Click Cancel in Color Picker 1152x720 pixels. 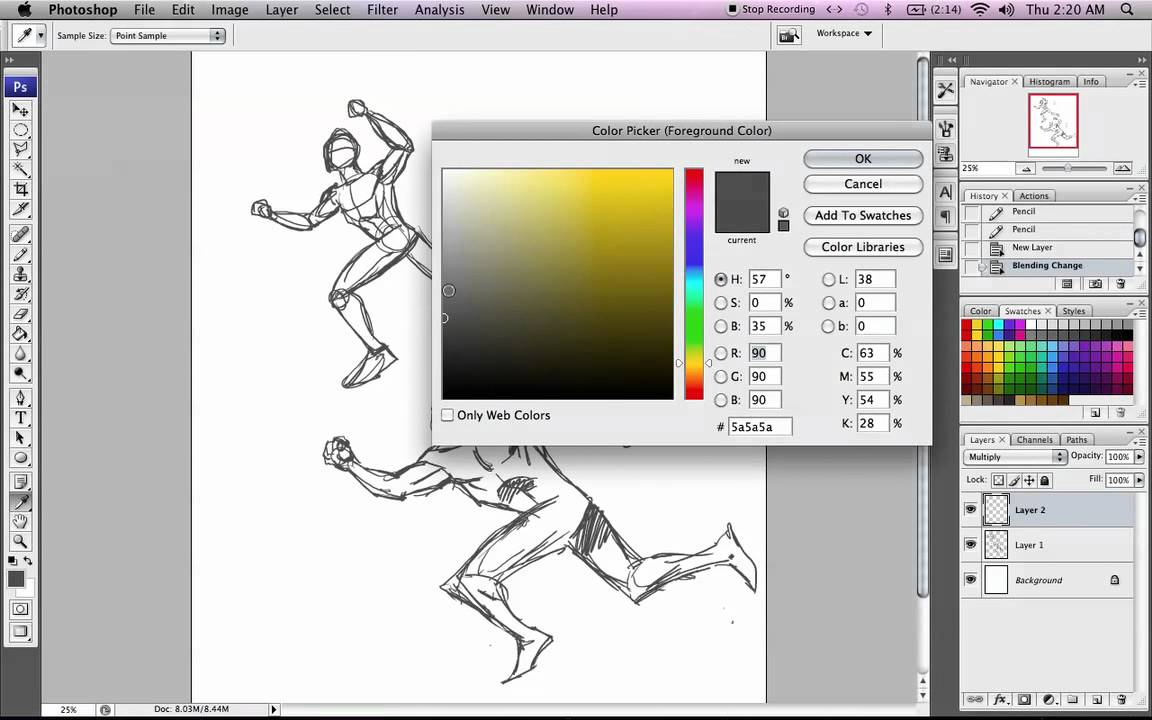click(863, 184)
